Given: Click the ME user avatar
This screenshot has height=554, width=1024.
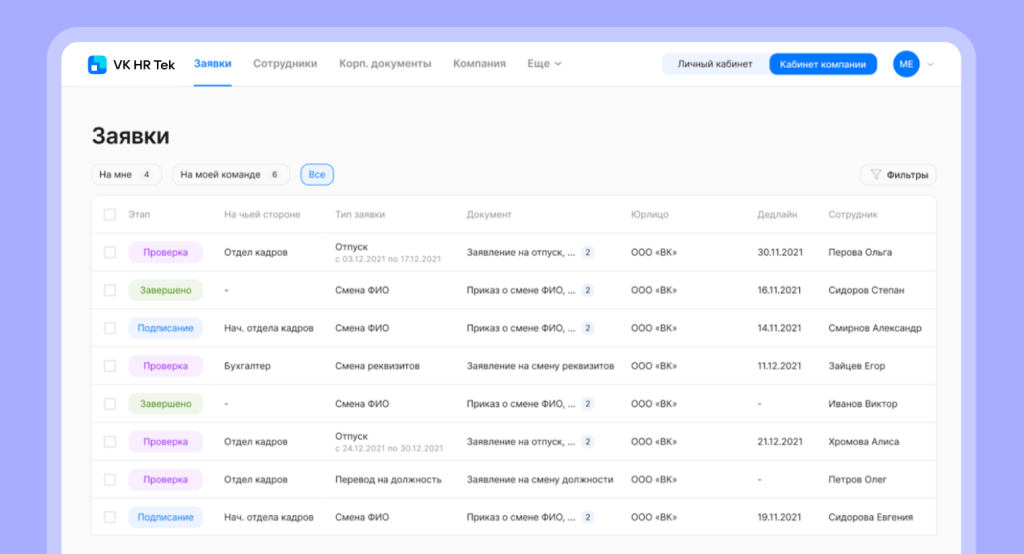Looking at the screenshot, I should (906, 64).
